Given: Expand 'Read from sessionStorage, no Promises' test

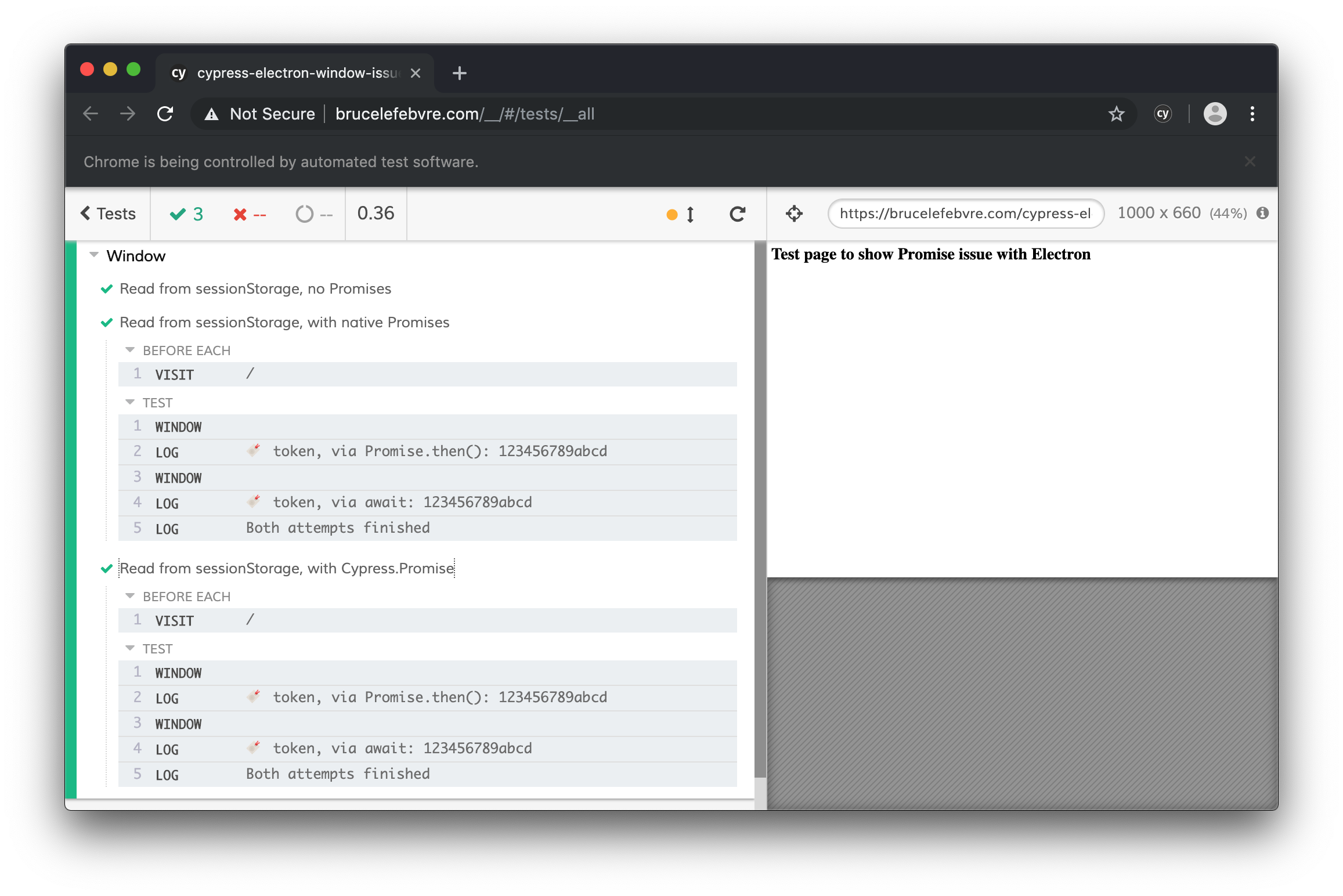Looking at the screenshot, I should (x=255, y=289).
